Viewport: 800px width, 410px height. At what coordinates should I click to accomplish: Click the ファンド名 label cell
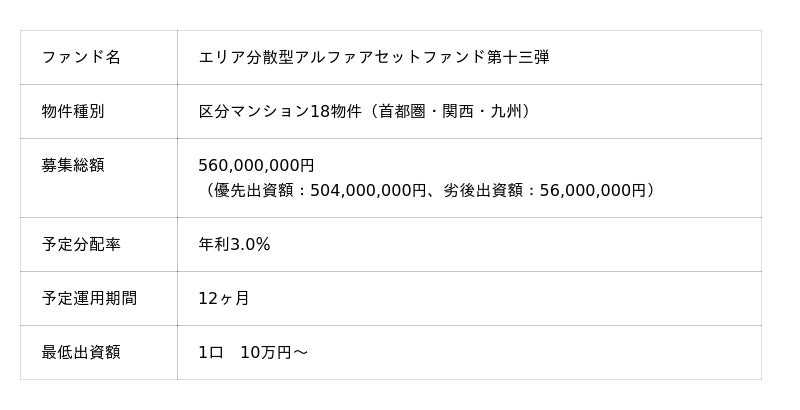(x=81, y=57)
